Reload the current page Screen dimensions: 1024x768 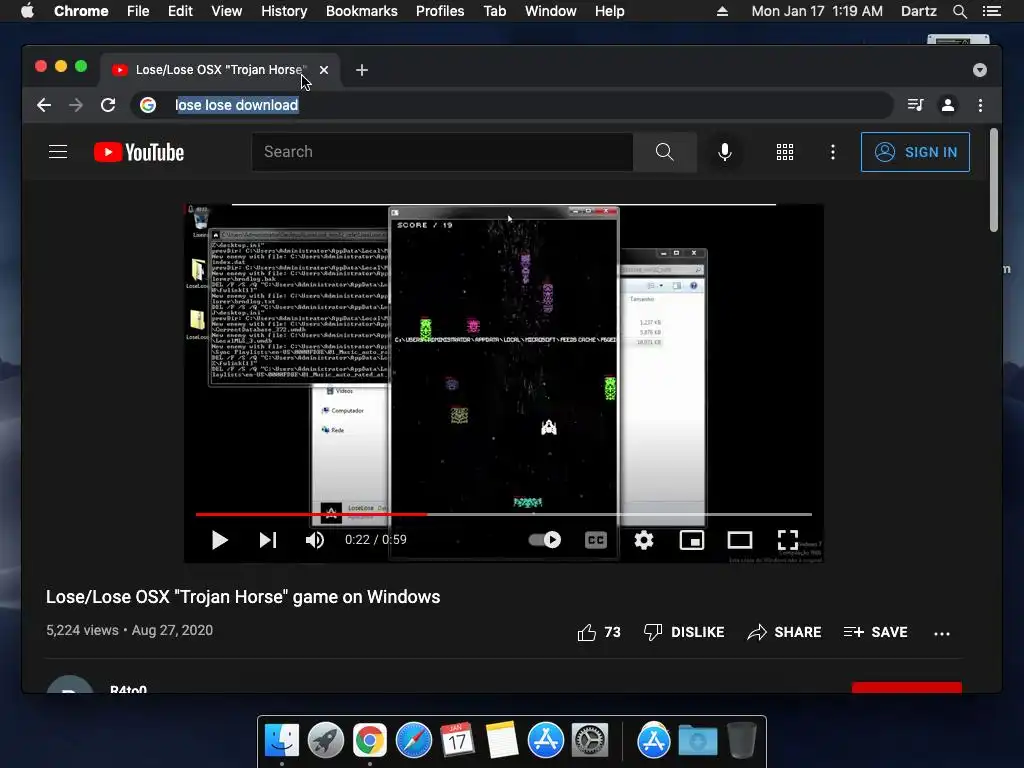coord(108,105)
